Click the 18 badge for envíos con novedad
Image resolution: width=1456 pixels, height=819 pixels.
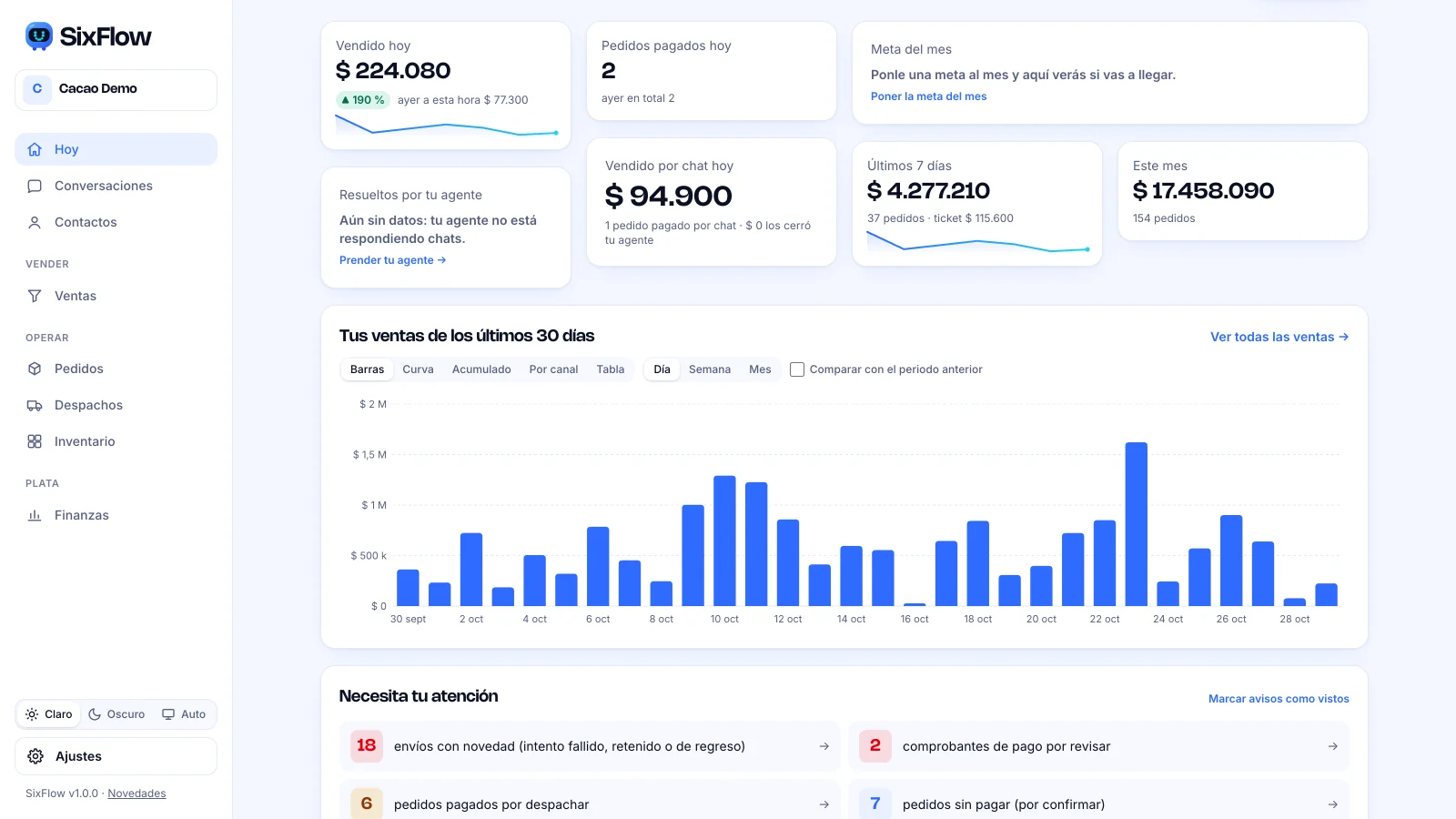tap(367, 746)
